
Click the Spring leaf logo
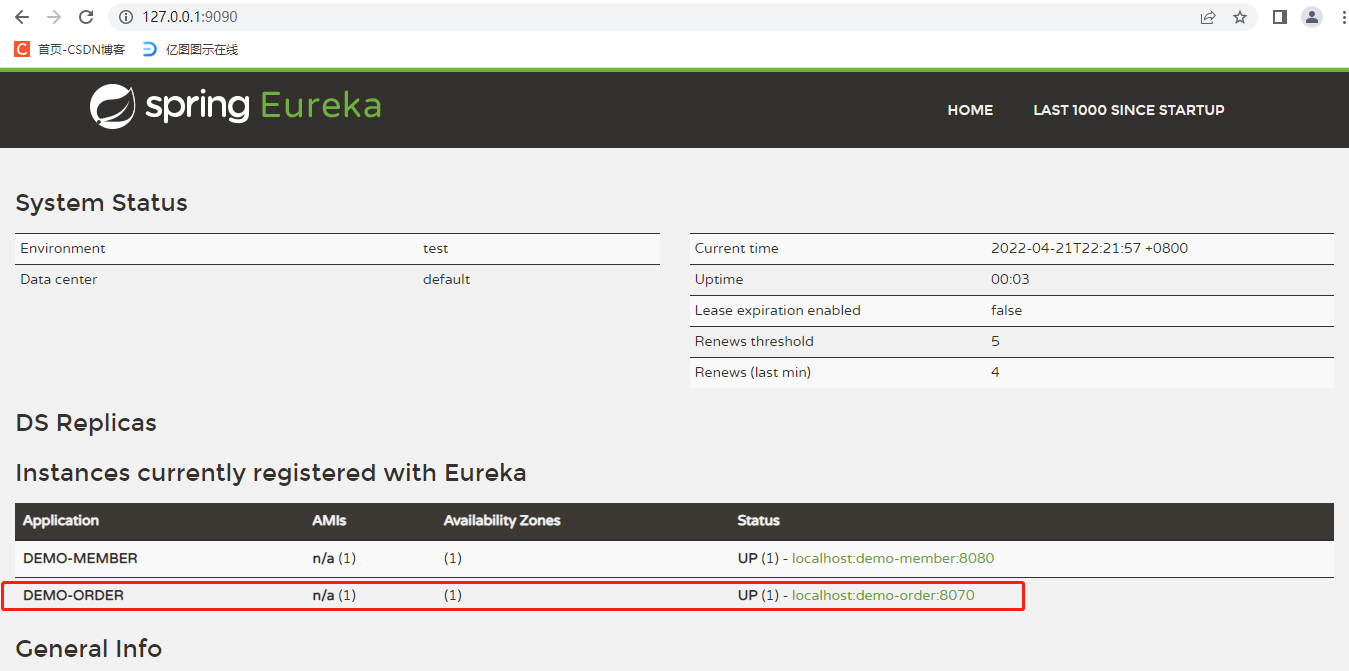112,107
